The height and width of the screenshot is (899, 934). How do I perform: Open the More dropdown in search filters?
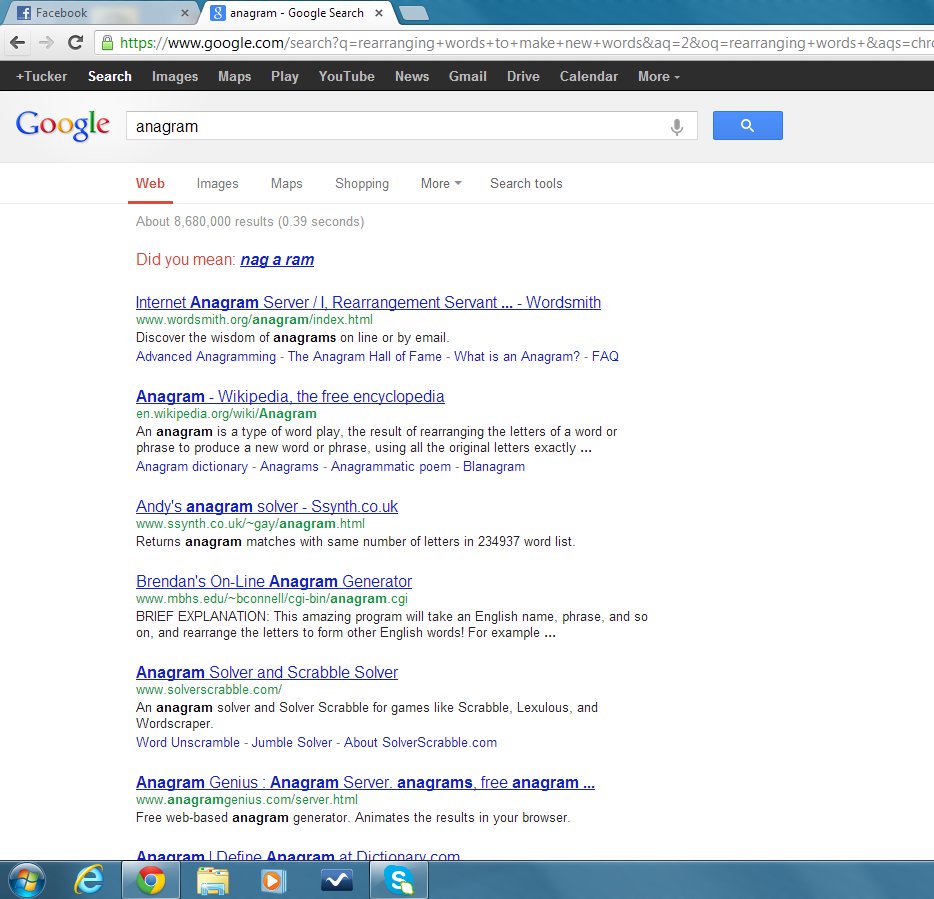(x=440, y=183)
